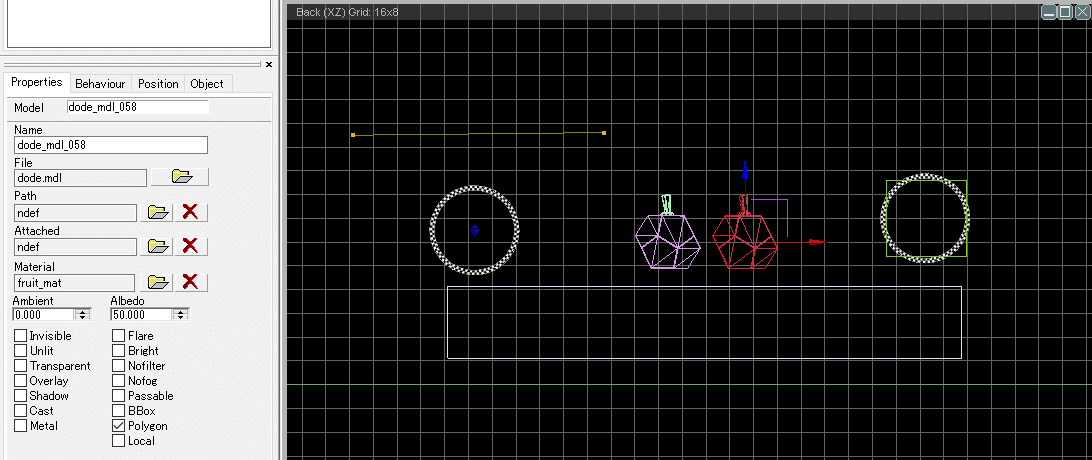Open folder browser for Path field

click(x=156, y=212)
